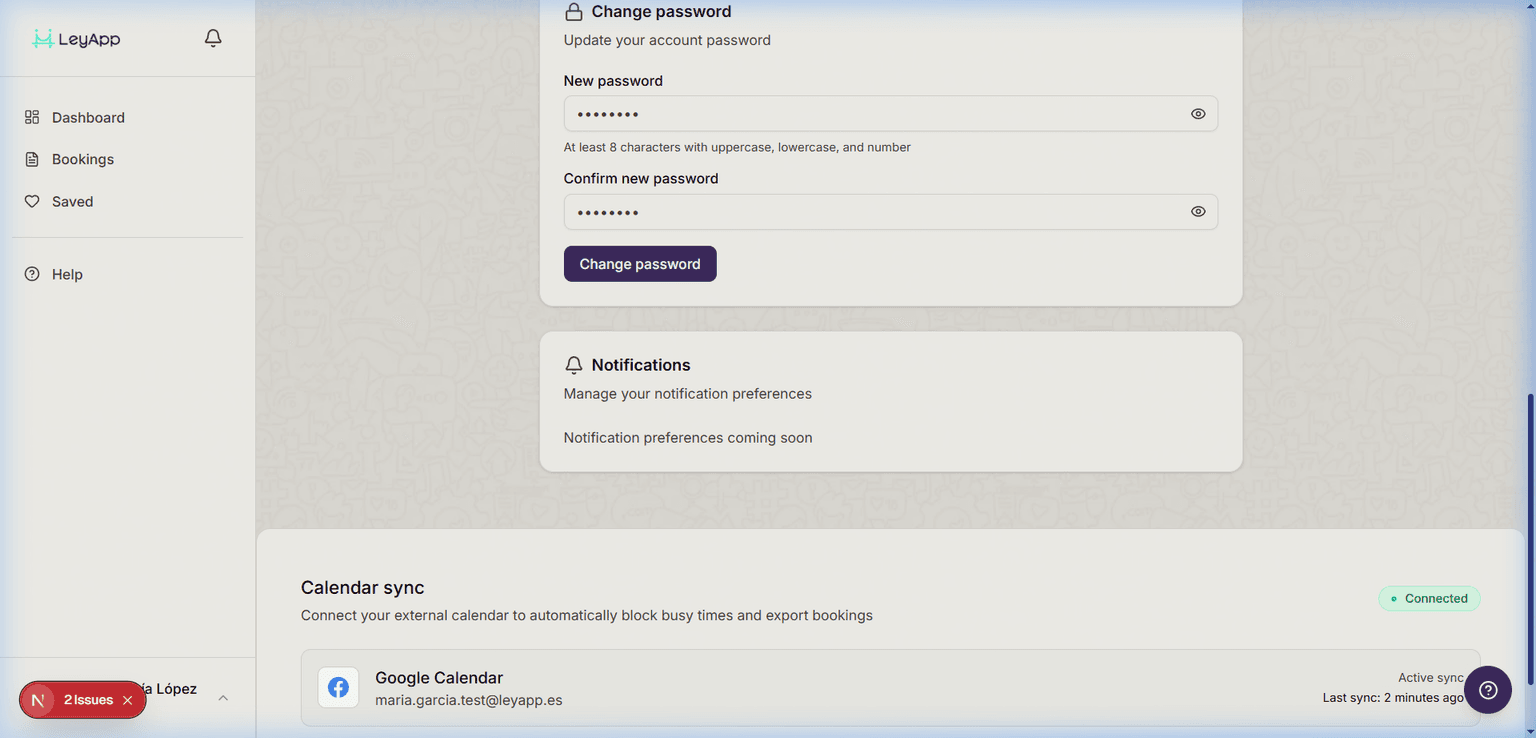This screenshot has height=738, width=1536.
Task: Select the Calendar sync section heading
Action: tap(362, 587)
